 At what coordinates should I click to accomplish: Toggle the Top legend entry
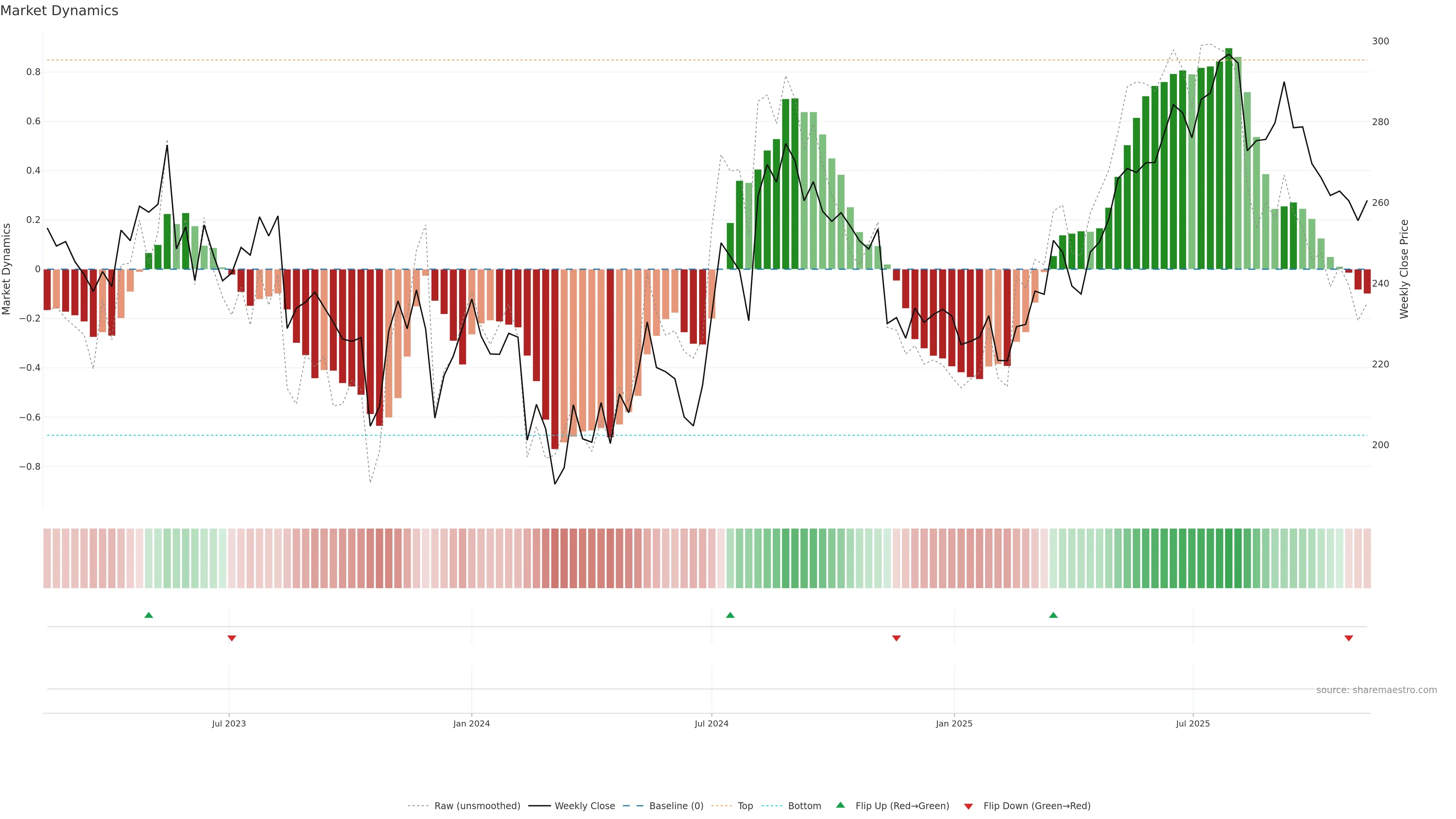click(x=745, y=806)
